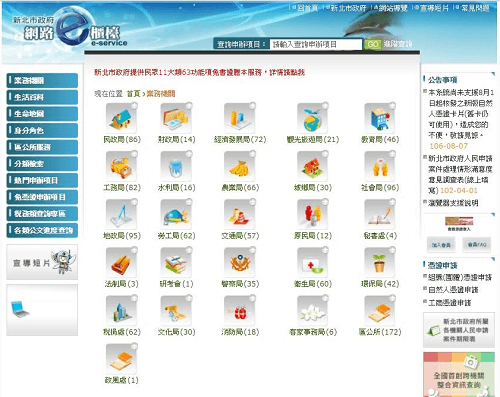Select 稅務類查詢專區 in the left sidebar menu
Viewport: 500px width, 397px height.
coord(42,214)
